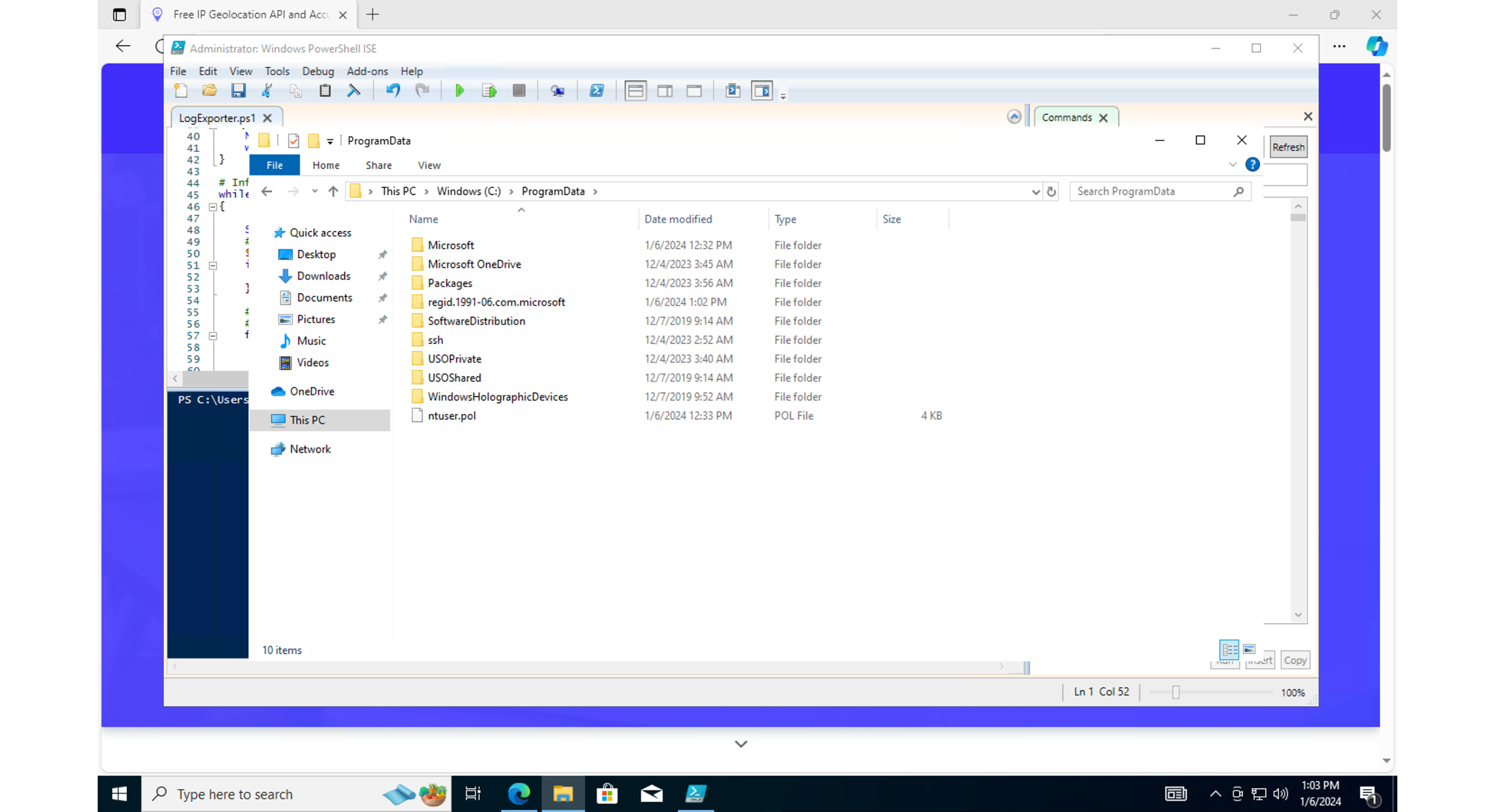Click Start PowerShell in separate window icon
Image resolution: width=1495 pixels, height=812 pixels.
(596, 90)
